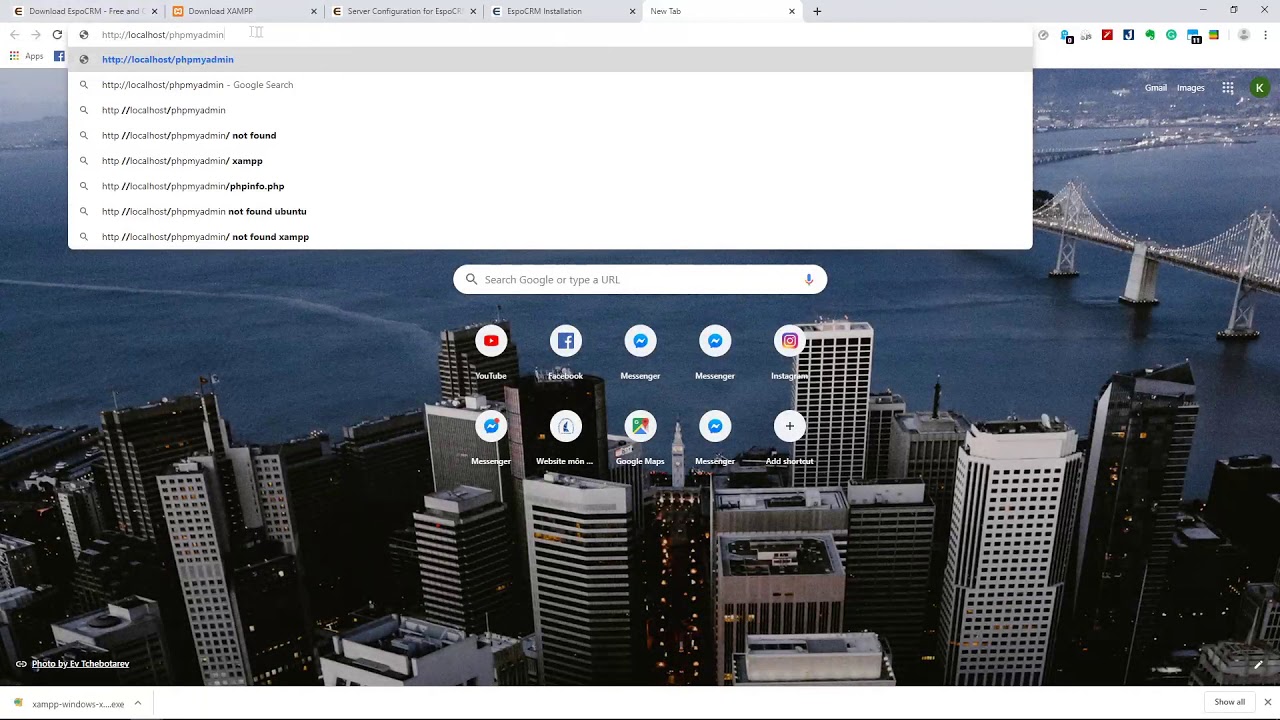Click the rainbow-striped extension icon
Viewport: 1280px width, 720px height.
coord(1214,35)
